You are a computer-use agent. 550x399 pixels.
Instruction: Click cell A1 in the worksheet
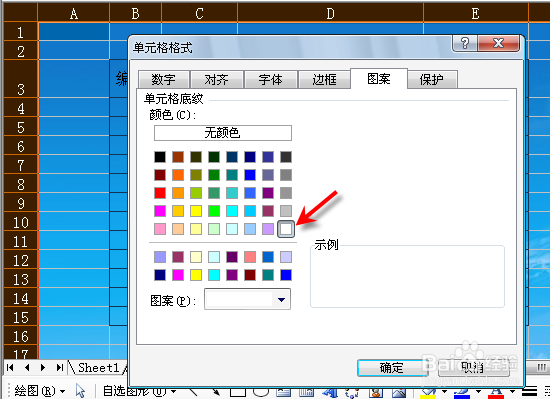click(74, 32)
